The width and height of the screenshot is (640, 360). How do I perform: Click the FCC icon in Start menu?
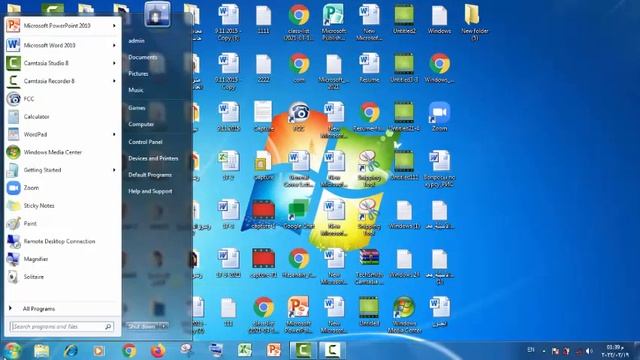(13, 99)
